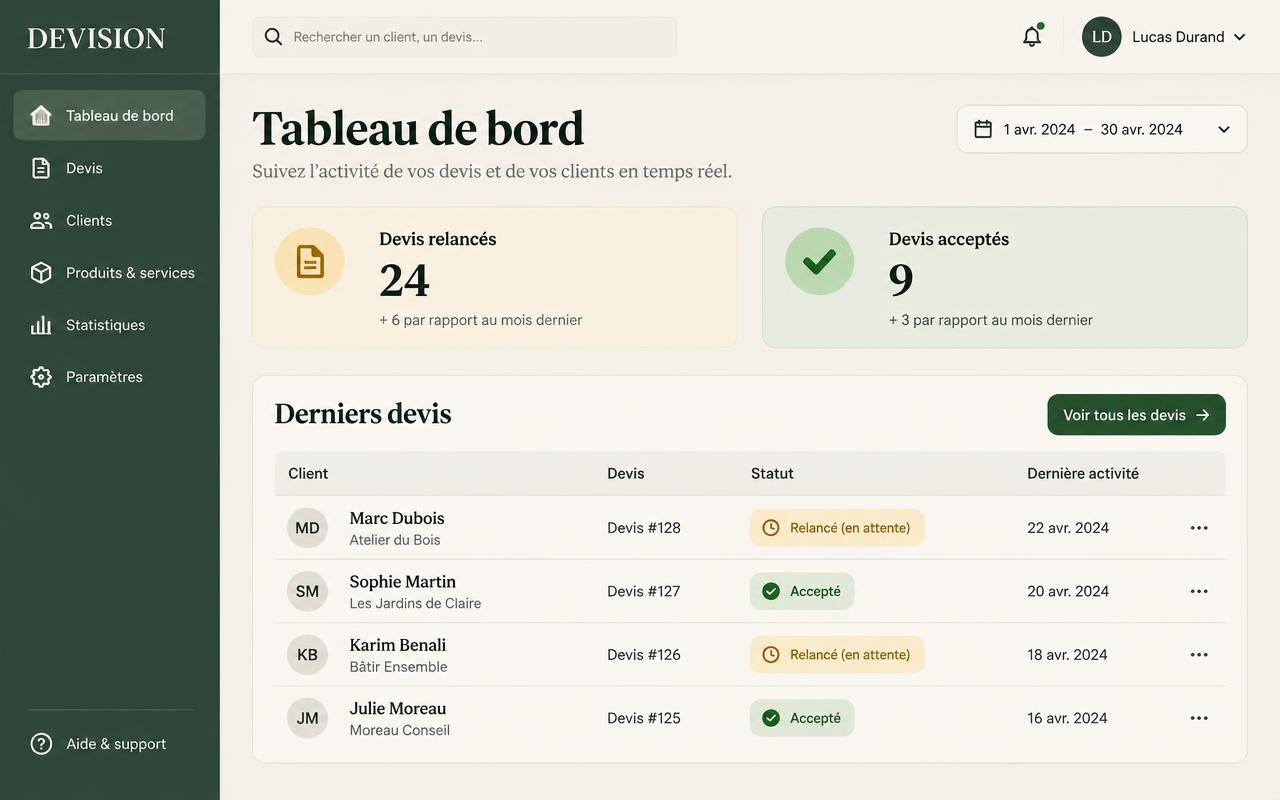1280x800 pixels.
Task: Click the name Sophie Martin
Action: pos(402,581)
